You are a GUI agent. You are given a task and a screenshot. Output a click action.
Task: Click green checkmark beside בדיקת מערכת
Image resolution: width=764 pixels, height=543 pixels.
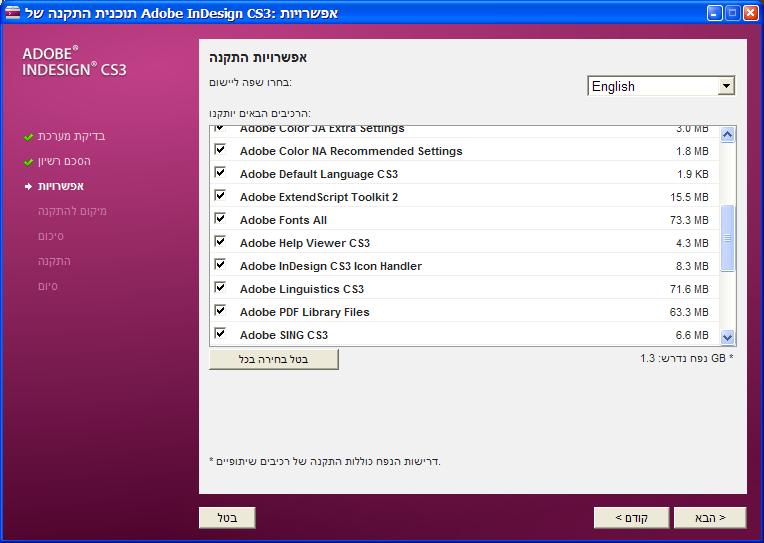tap(28, 137)
